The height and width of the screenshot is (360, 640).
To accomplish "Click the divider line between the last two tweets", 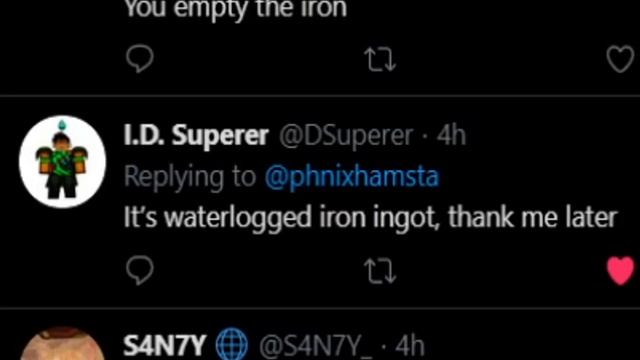I will 320,308.
